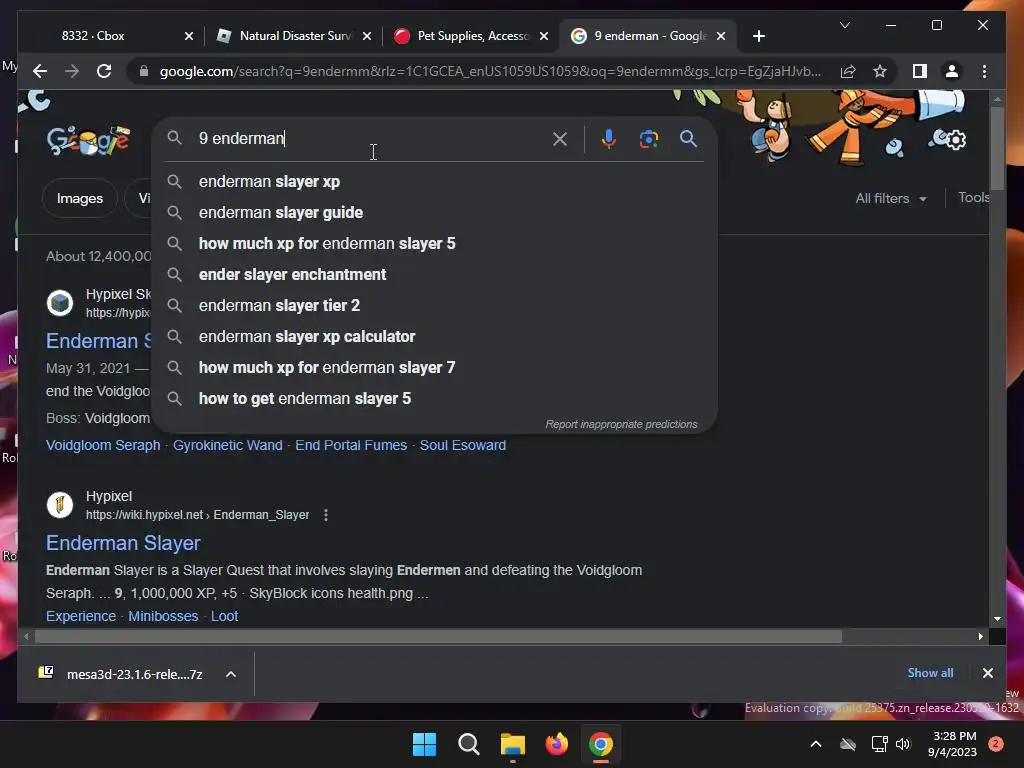
Task: Close the Pet Supplies tab
Action: click(544, 36)
